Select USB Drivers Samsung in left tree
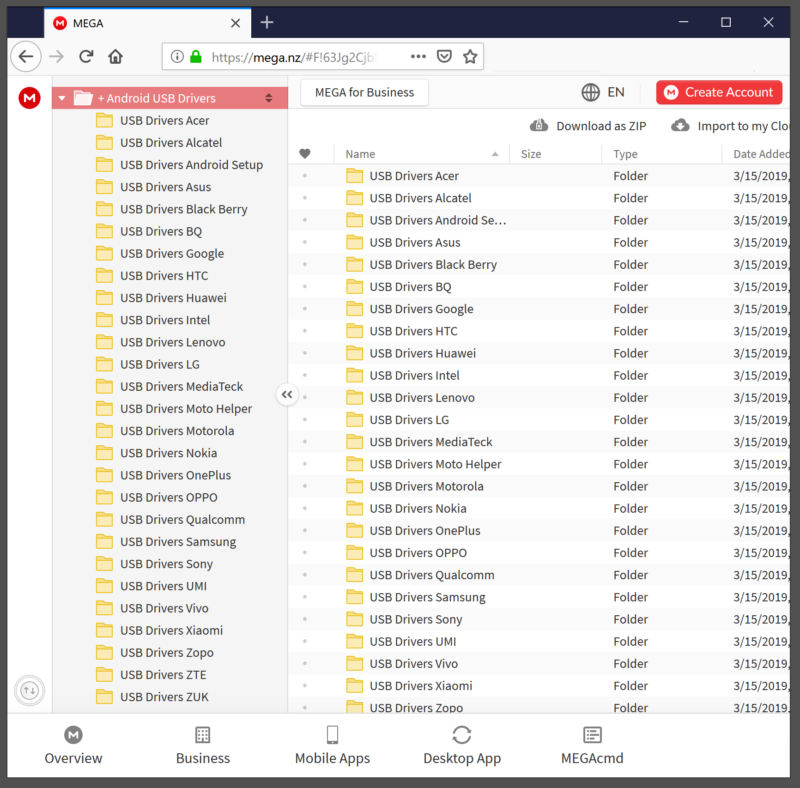 (x=177, y=542)
